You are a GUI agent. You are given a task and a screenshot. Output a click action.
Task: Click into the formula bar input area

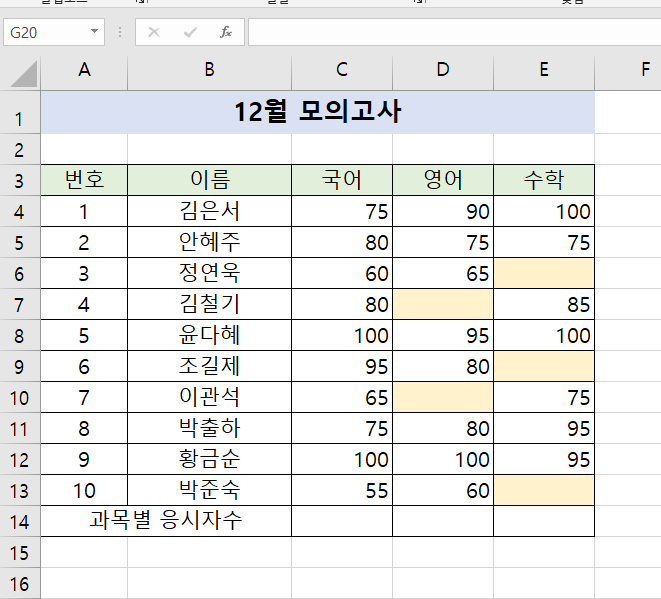click(454, 32)
